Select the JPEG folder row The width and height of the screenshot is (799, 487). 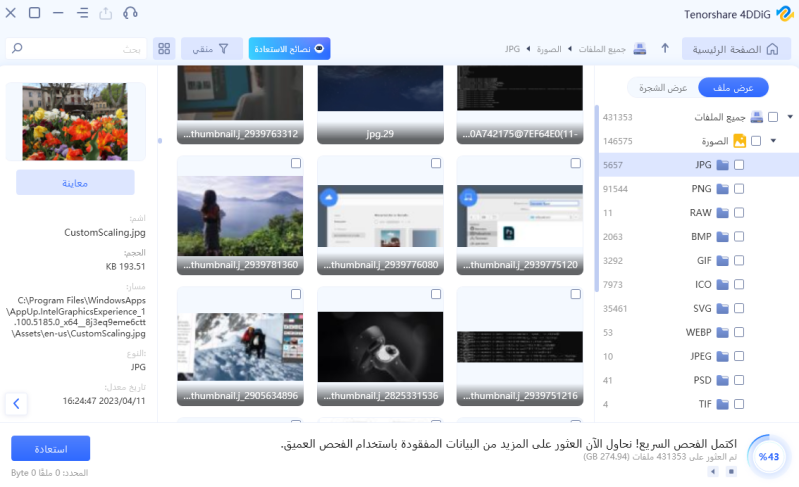pos(699,357)
